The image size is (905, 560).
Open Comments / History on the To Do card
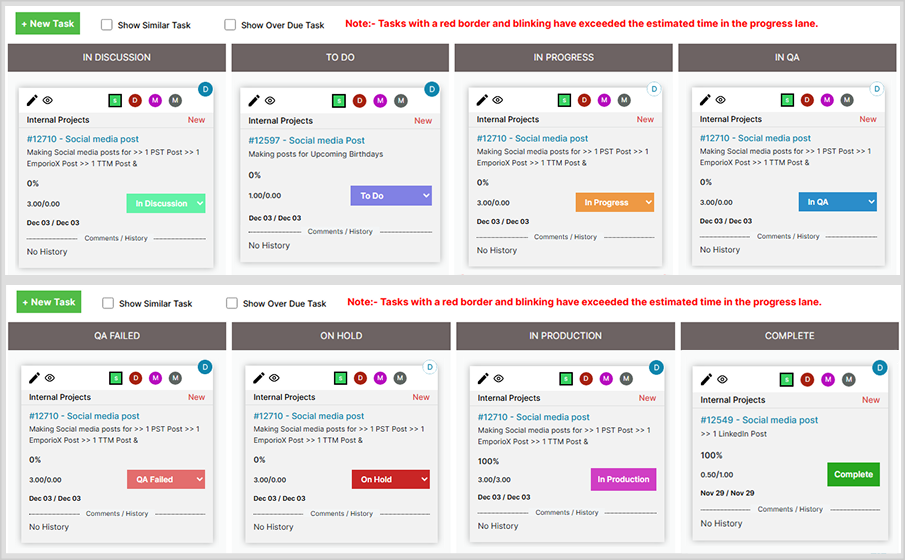click(x=340, y=232)
